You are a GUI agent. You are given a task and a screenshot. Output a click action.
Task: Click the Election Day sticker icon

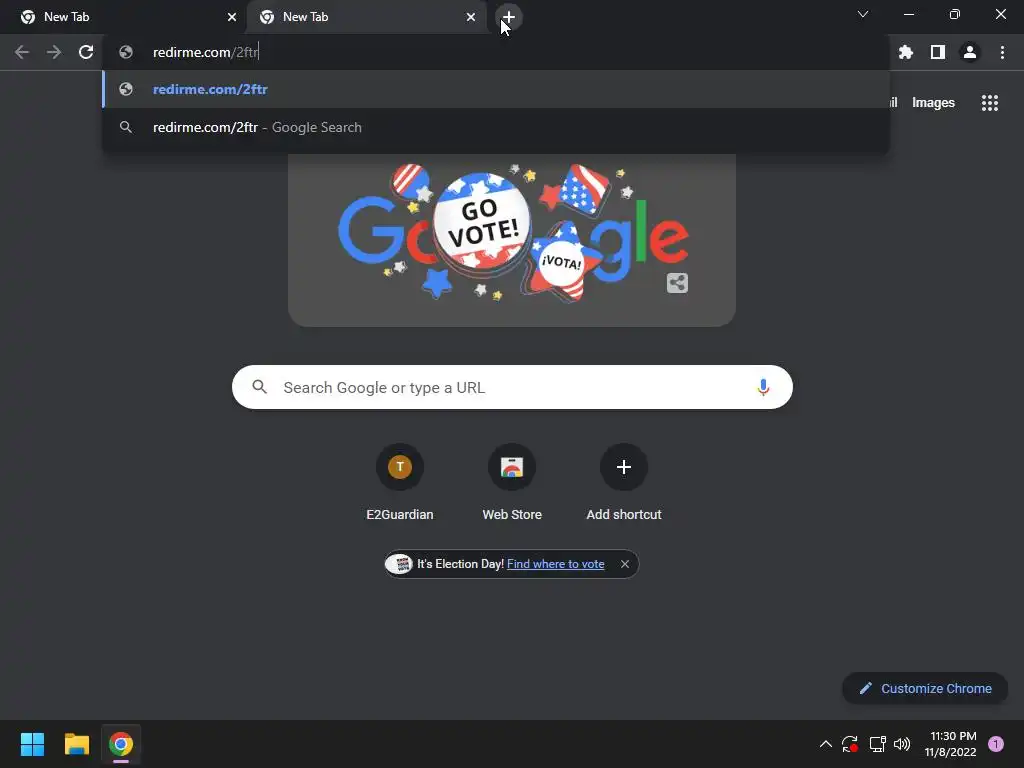399,564
